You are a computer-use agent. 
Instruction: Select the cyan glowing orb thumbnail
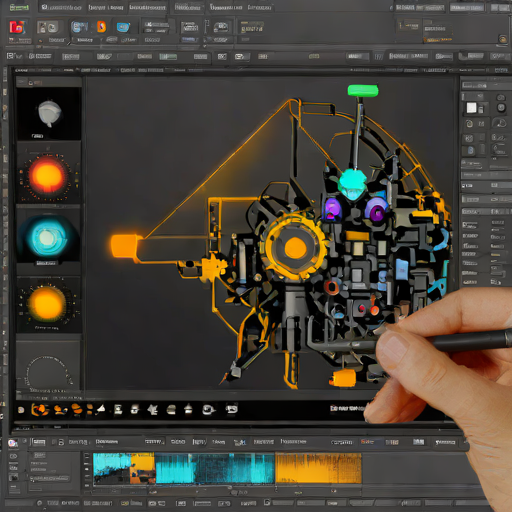pos(48,237)
